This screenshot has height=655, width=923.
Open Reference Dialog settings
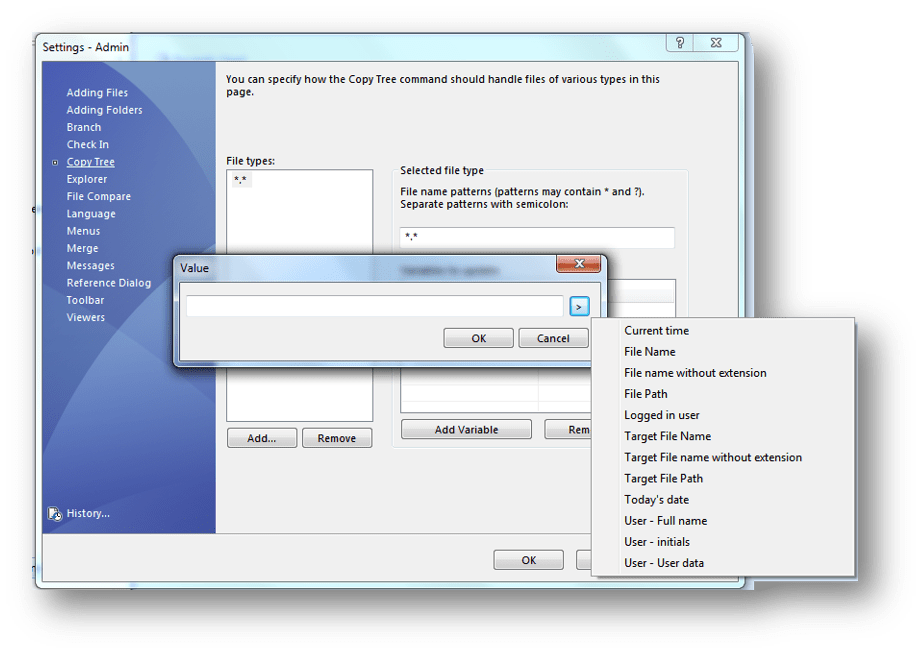pyautogui.click(x=108, y=282)
